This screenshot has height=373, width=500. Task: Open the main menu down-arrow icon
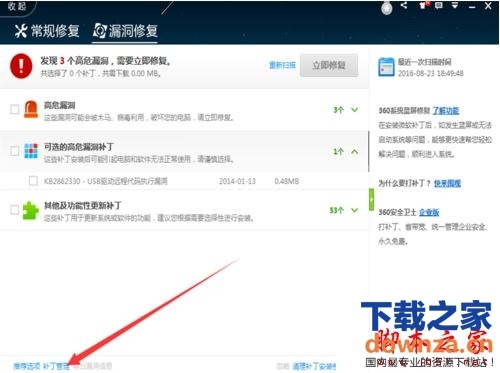point(455,5)
